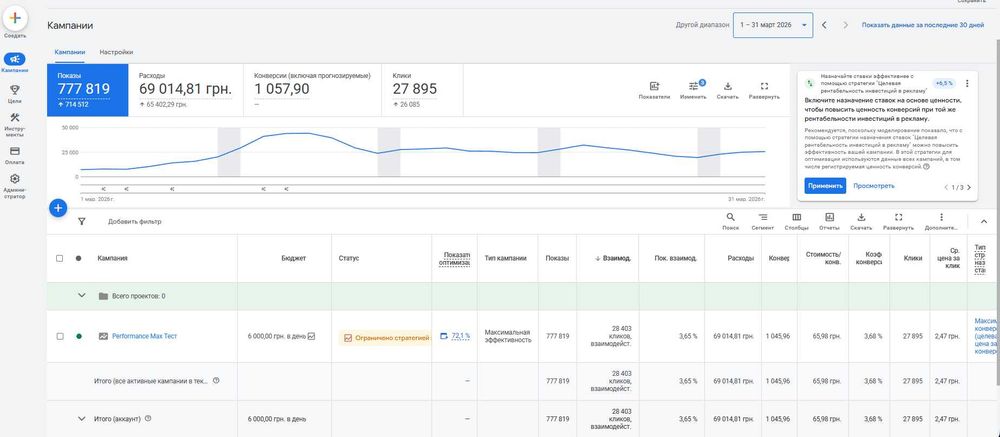Collapse the Всего проектов row chevron
This screenshot has height=437, width=1000.
[x=81, y=296]
